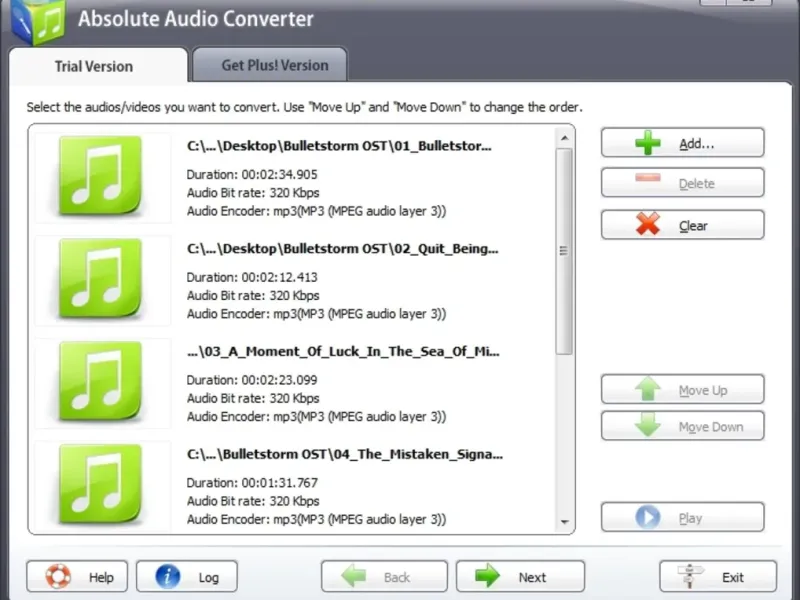The height and width of the screenshot is (600, 800).
Task: Select path ...\03_A_Moment_Of_Luck_In_The_Sea_Of_Mi...
Action: [343, 352]
